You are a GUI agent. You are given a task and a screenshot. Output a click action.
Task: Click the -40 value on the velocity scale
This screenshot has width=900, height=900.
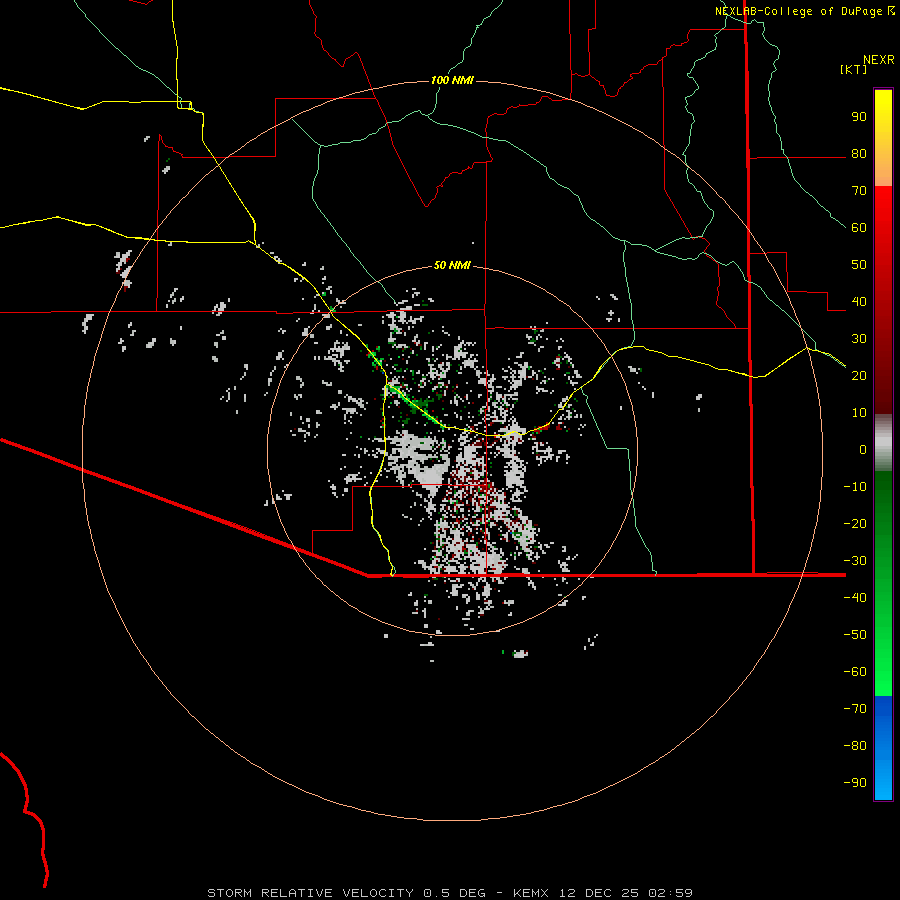coord(855,598)
